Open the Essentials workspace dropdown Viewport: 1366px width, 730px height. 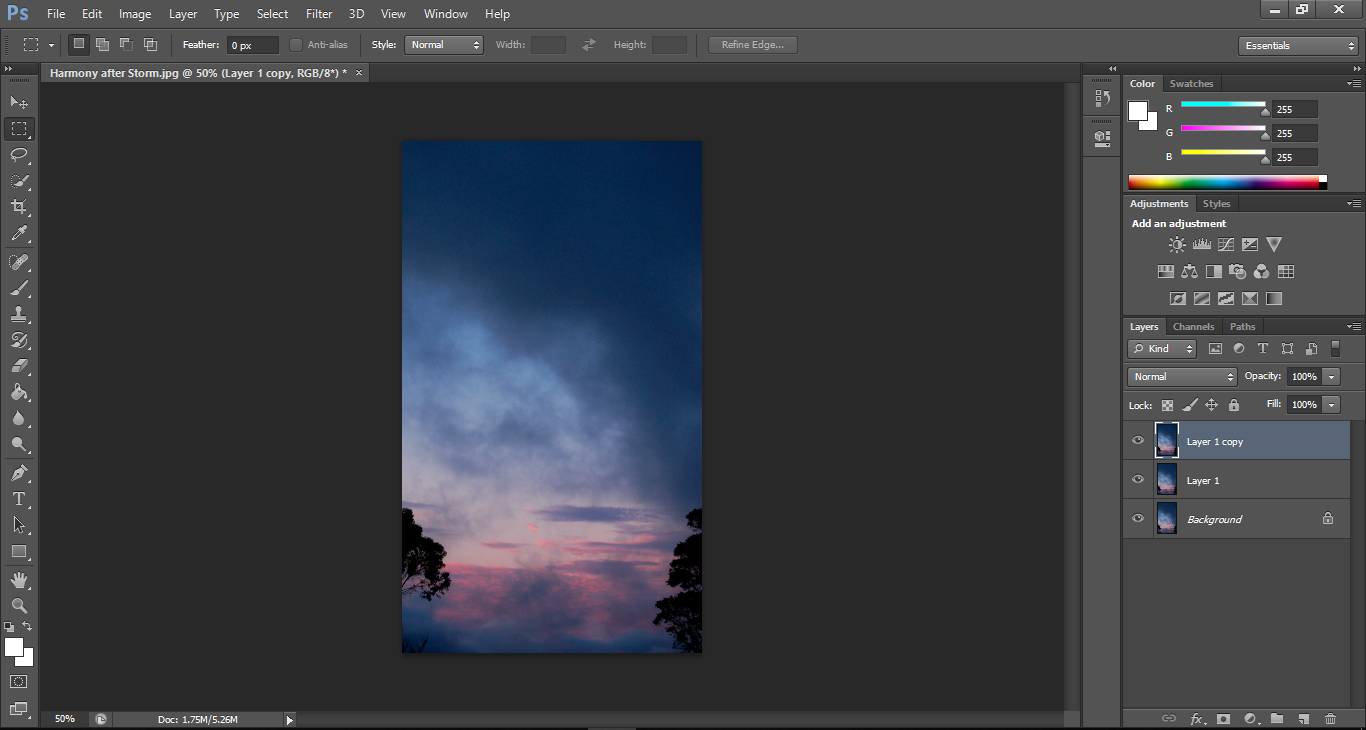tap(1297, 46)
